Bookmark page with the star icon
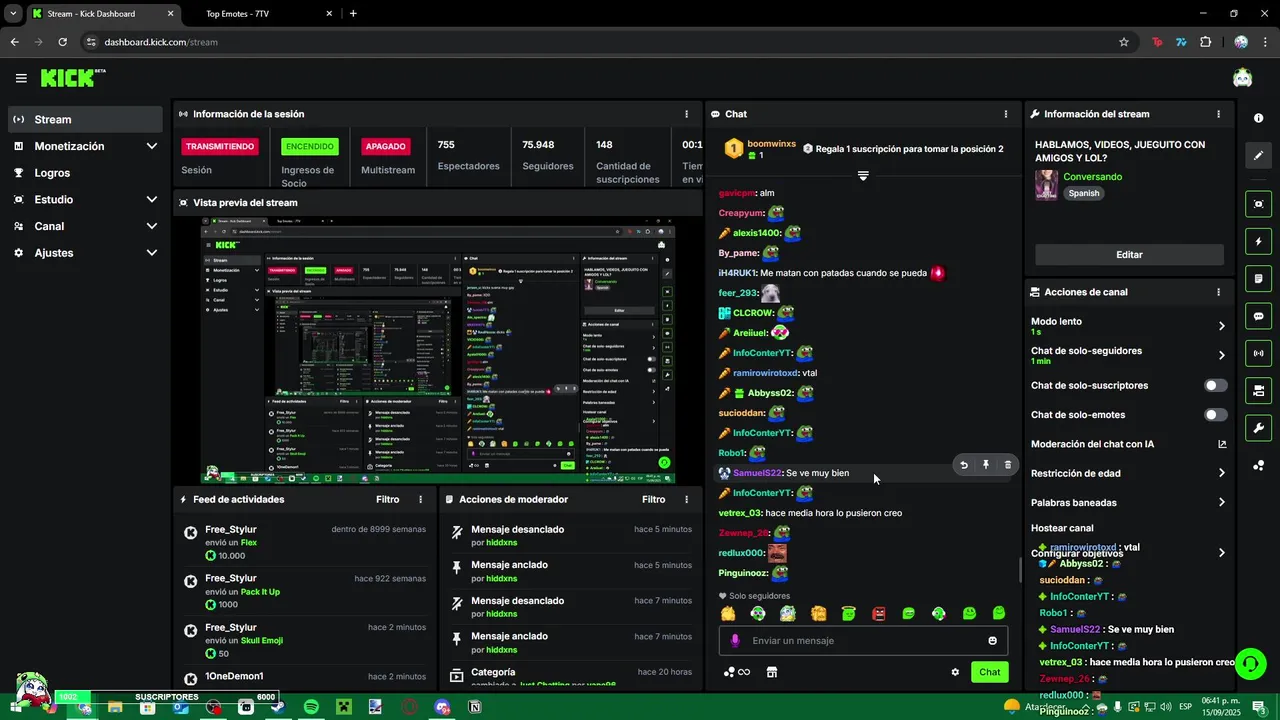 click(x=1124, y=42)
